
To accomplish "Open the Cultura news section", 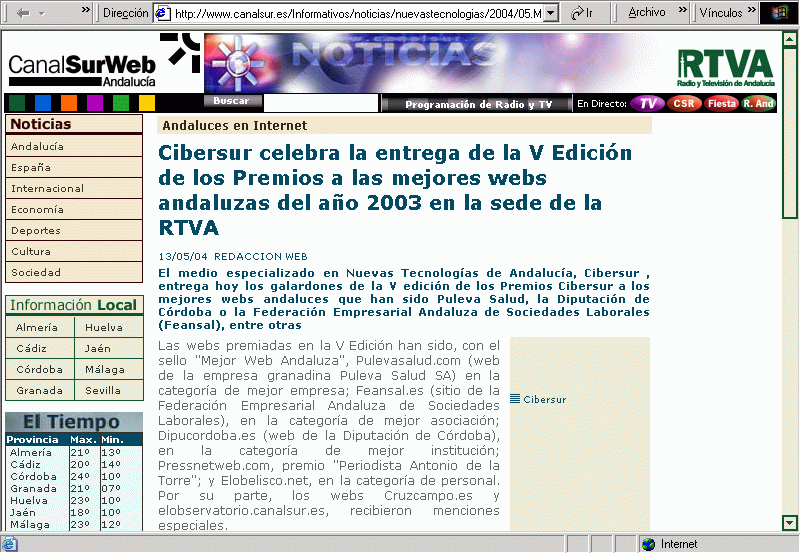I will (x=73, y=251).
